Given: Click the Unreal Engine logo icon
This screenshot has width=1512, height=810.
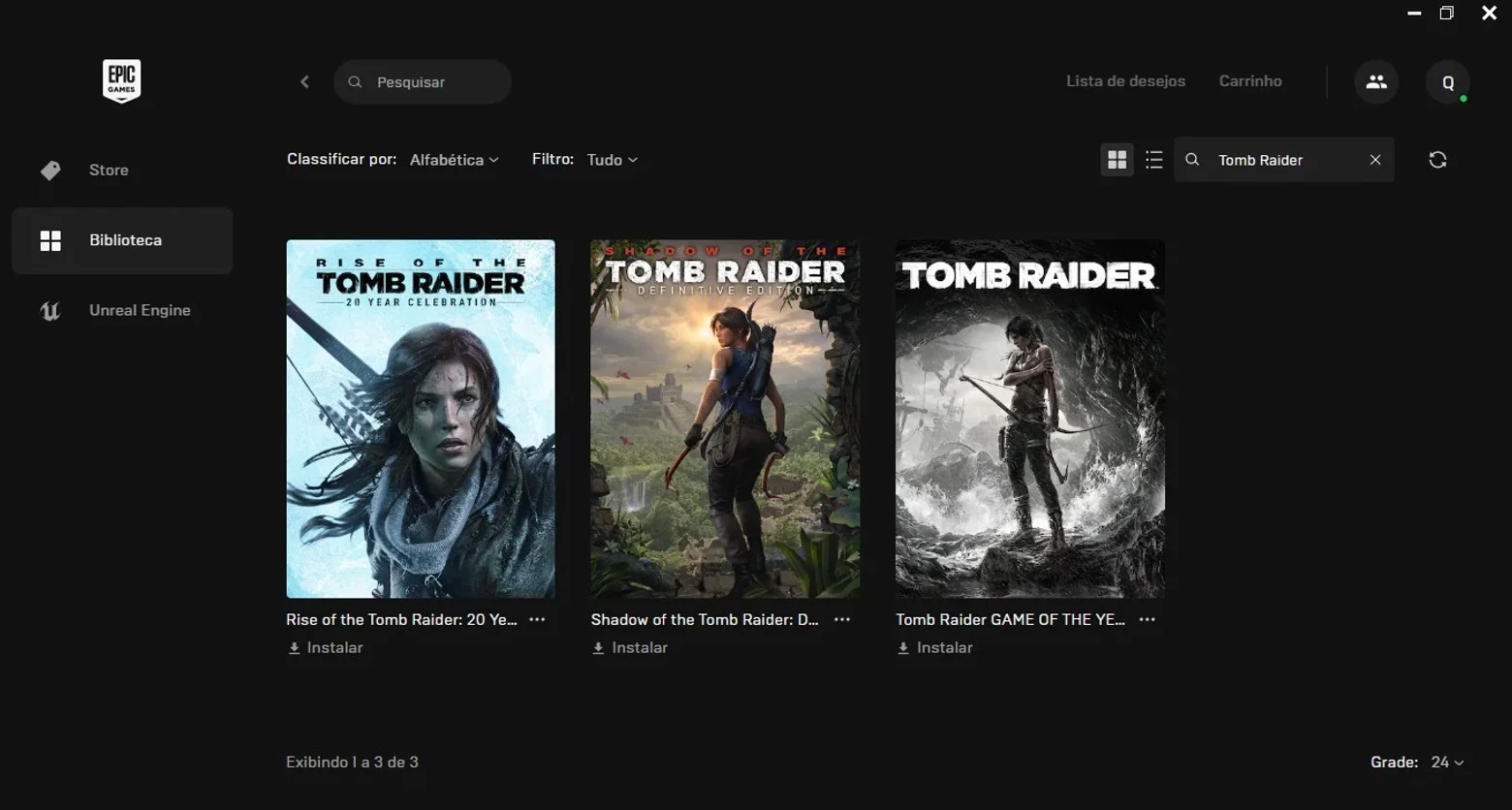Looking at the screenshot, I should (50, 311).
